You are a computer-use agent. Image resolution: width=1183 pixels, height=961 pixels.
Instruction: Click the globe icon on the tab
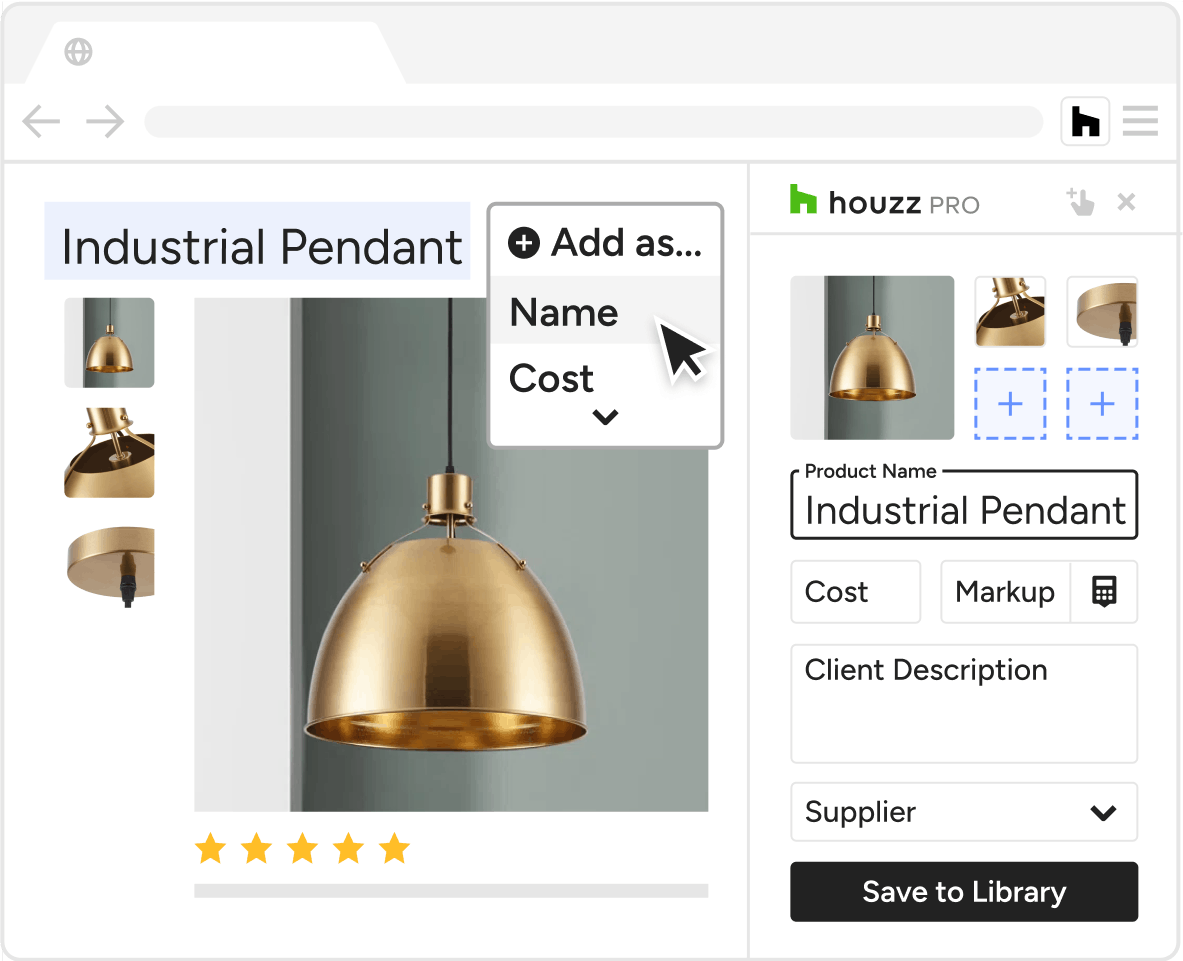78,51
